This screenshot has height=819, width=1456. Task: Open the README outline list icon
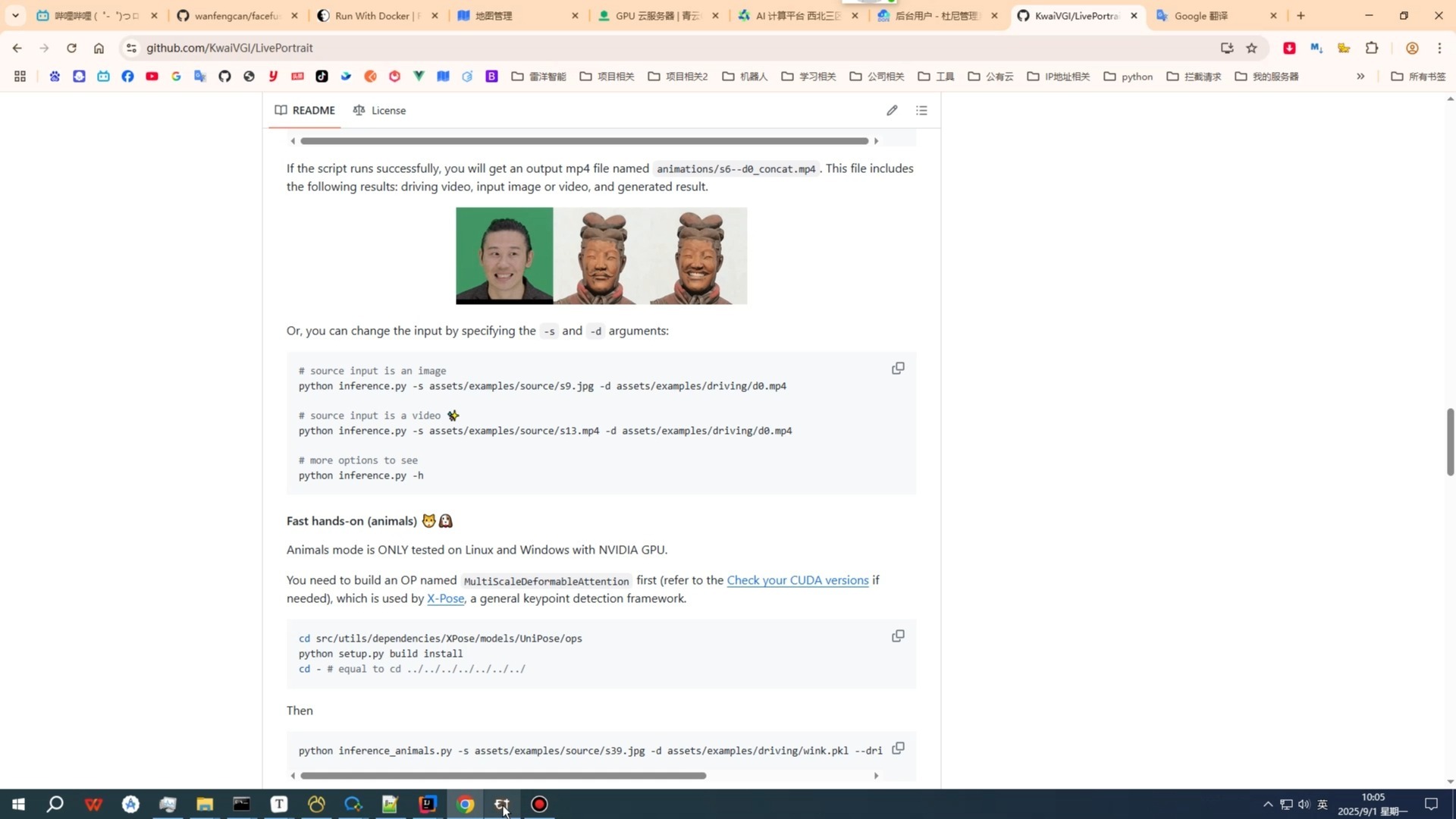pos(921,111)
